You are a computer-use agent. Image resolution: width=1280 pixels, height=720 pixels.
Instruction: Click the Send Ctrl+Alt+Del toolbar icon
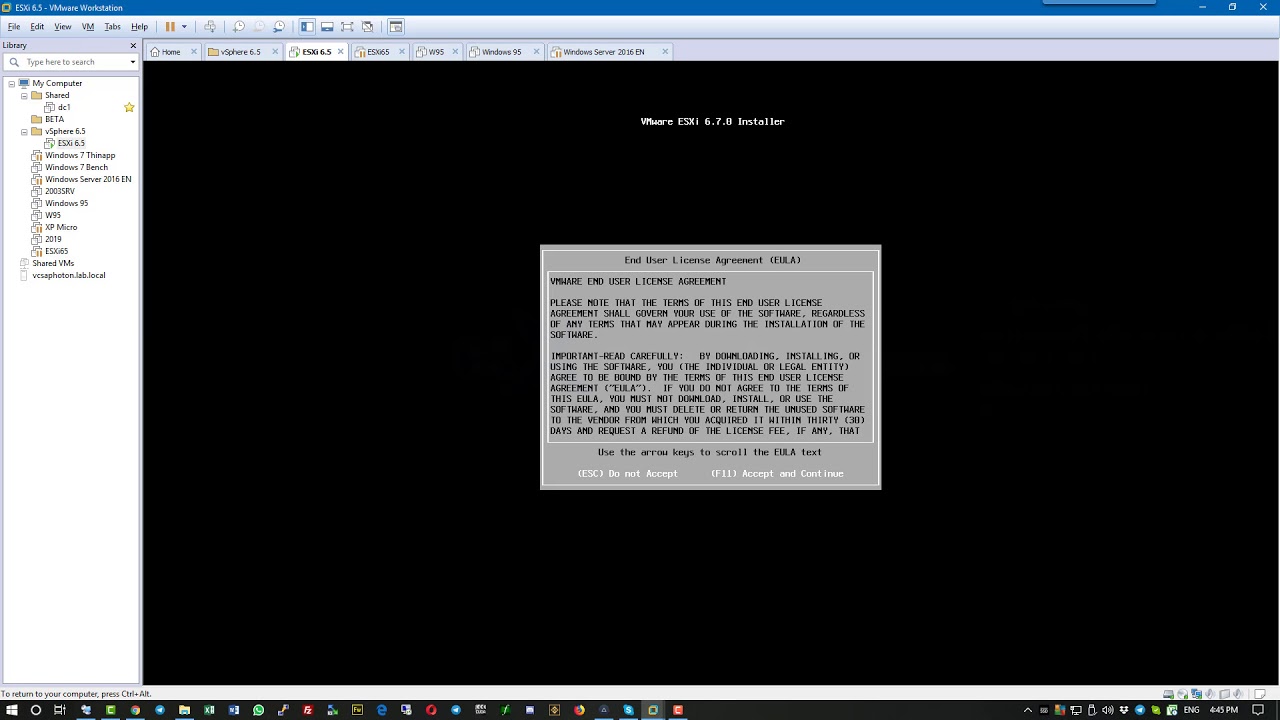(210, 27)
